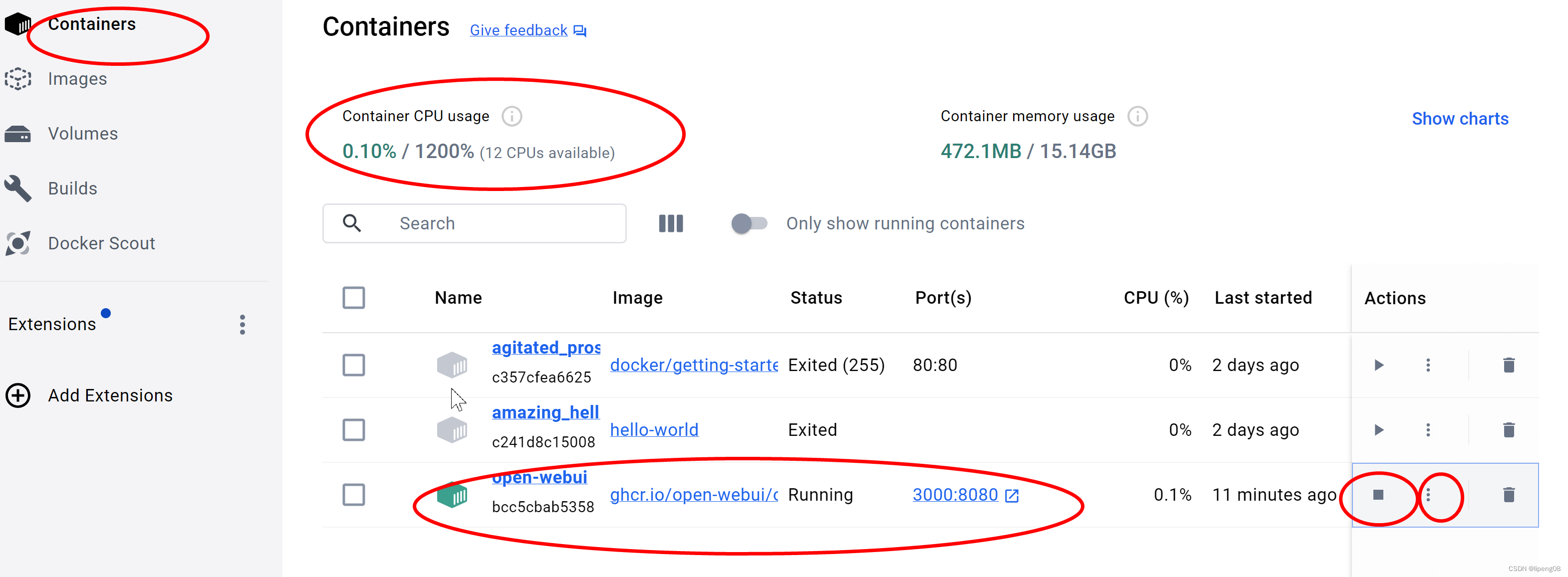Sort by the Image column header
This screenshot has width=1568, height=577.
click(637, 298)
